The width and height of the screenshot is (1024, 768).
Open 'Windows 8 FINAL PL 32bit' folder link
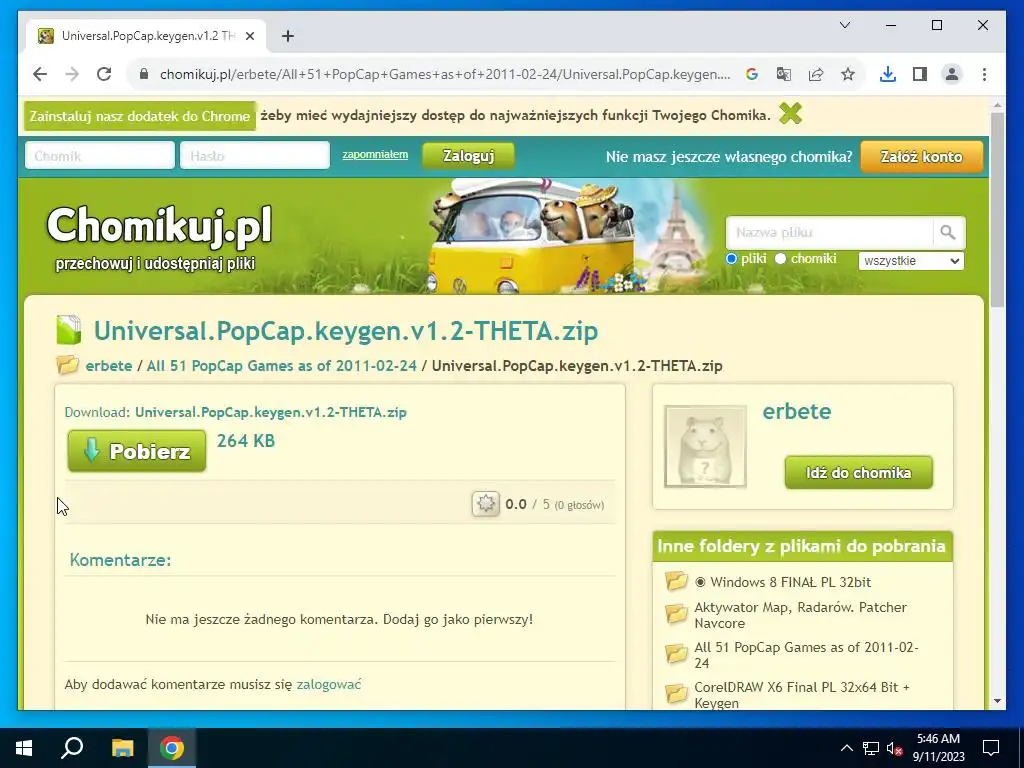click(x=790, y=582)
